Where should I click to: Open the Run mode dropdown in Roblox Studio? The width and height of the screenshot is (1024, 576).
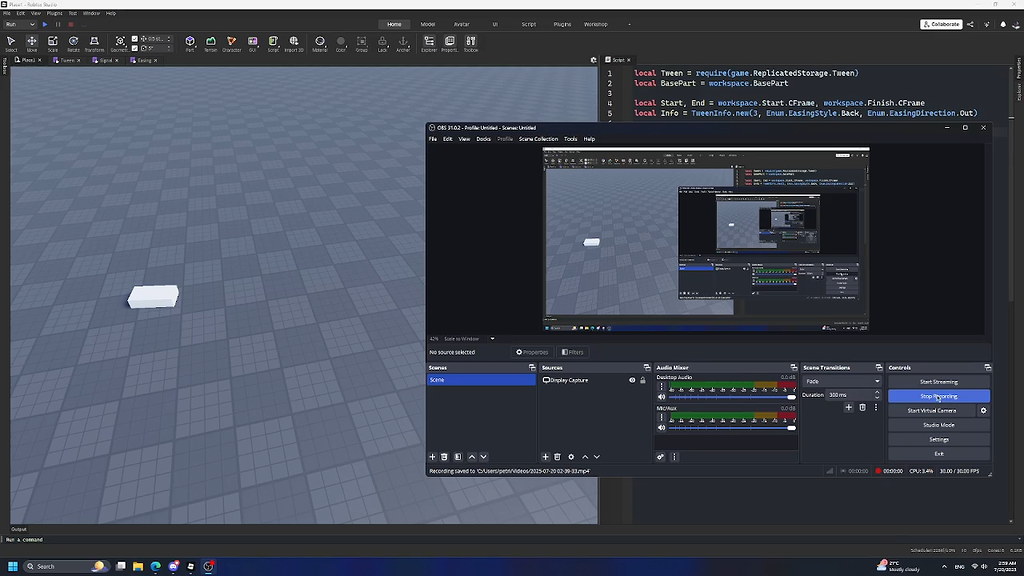[20, 23]
